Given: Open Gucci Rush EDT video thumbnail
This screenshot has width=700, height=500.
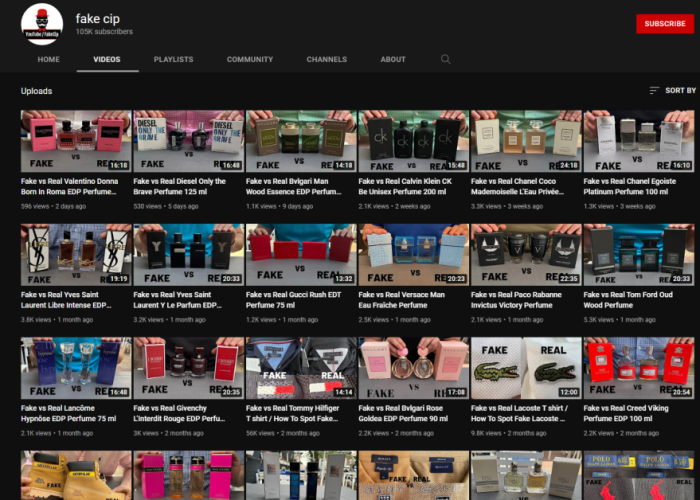Looking at the screenshot, I should tap(301, 254).
